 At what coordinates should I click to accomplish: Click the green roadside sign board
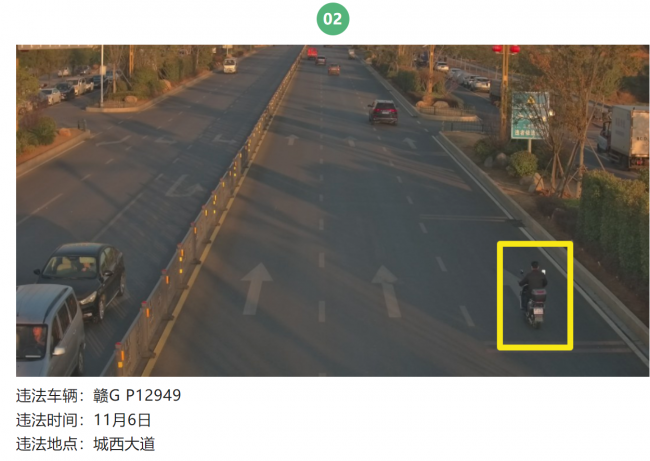point(530,115)
